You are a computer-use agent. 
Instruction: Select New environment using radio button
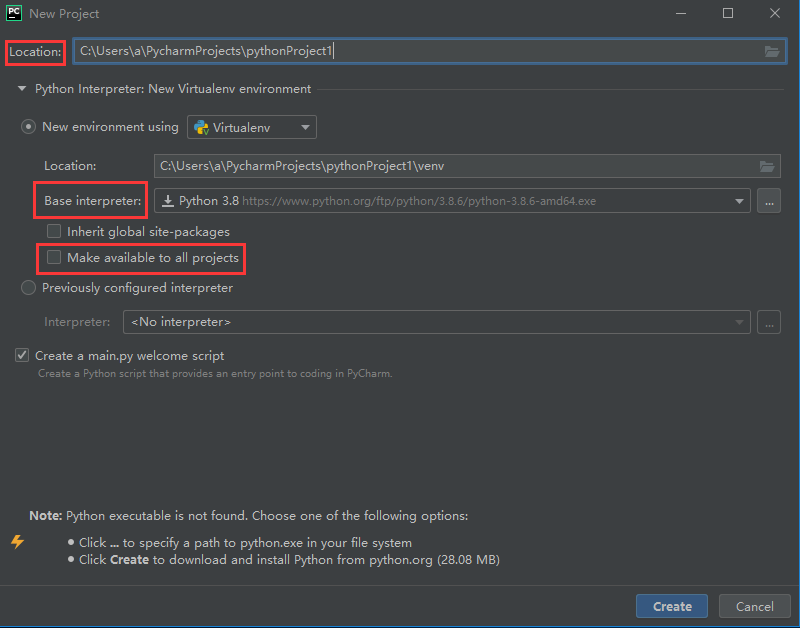click(x=28, y=127)
